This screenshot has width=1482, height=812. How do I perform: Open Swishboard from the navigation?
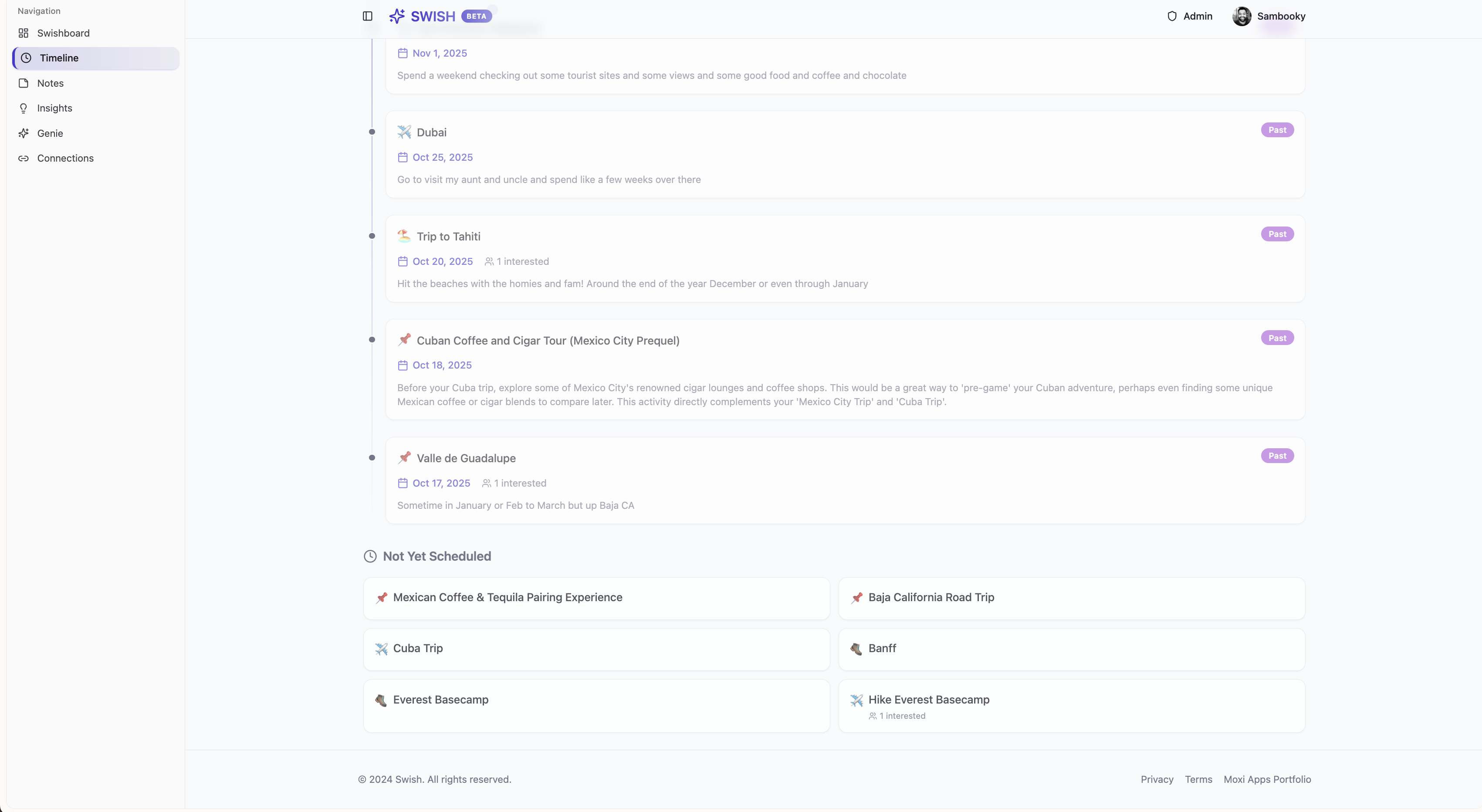click(x=63, y=33)
